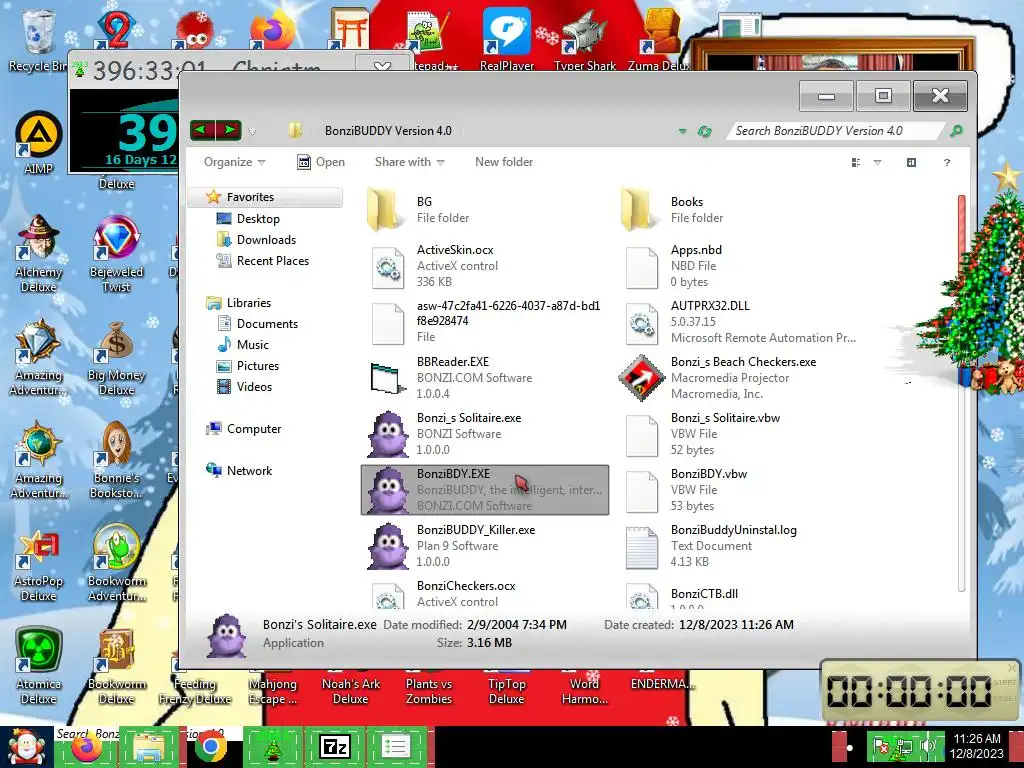Click the refresh icon in address bar
This screenshot has width=1024, height=768.
pos(704,131)
